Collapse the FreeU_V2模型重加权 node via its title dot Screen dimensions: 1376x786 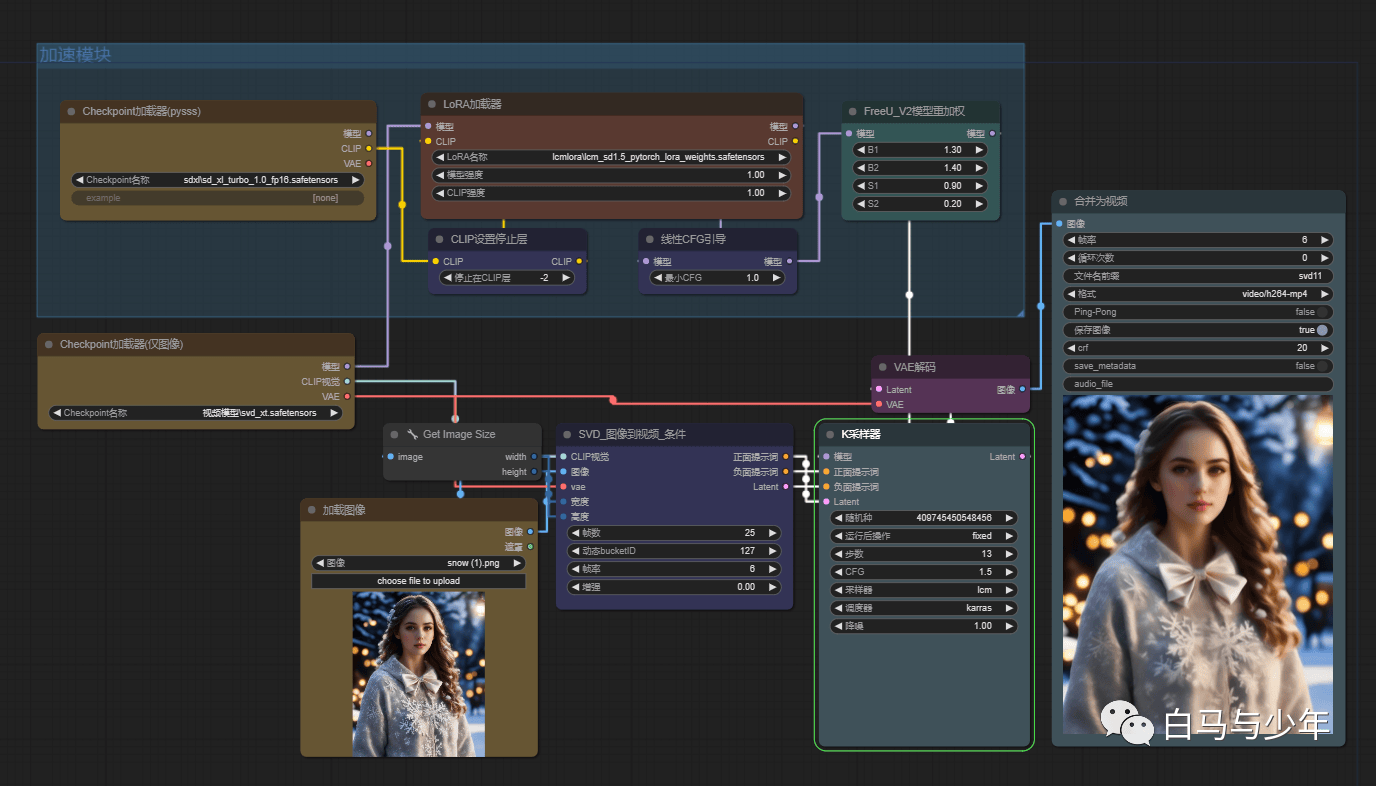pyautogui.click(x=853, y=112)
